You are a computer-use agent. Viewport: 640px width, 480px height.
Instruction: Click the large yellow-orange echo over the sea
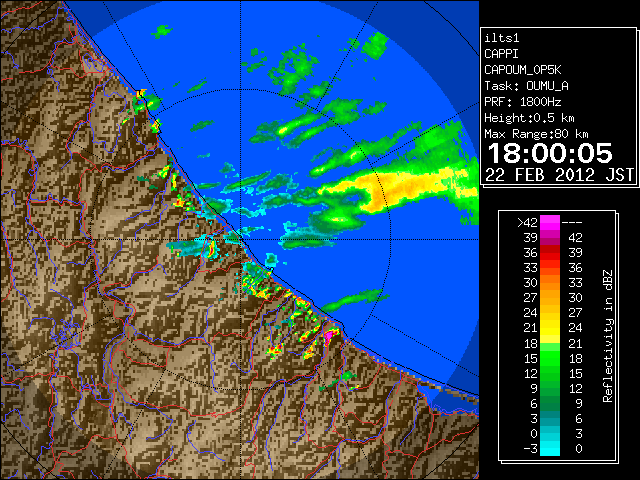coord(400,190)
